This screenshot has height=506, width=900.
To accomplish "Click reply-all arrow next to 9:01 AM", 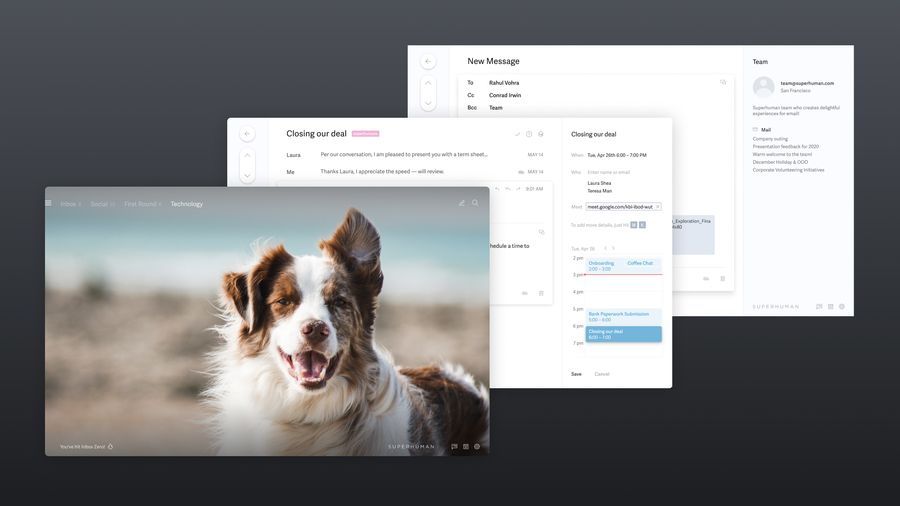I will [x=507, y=189].
